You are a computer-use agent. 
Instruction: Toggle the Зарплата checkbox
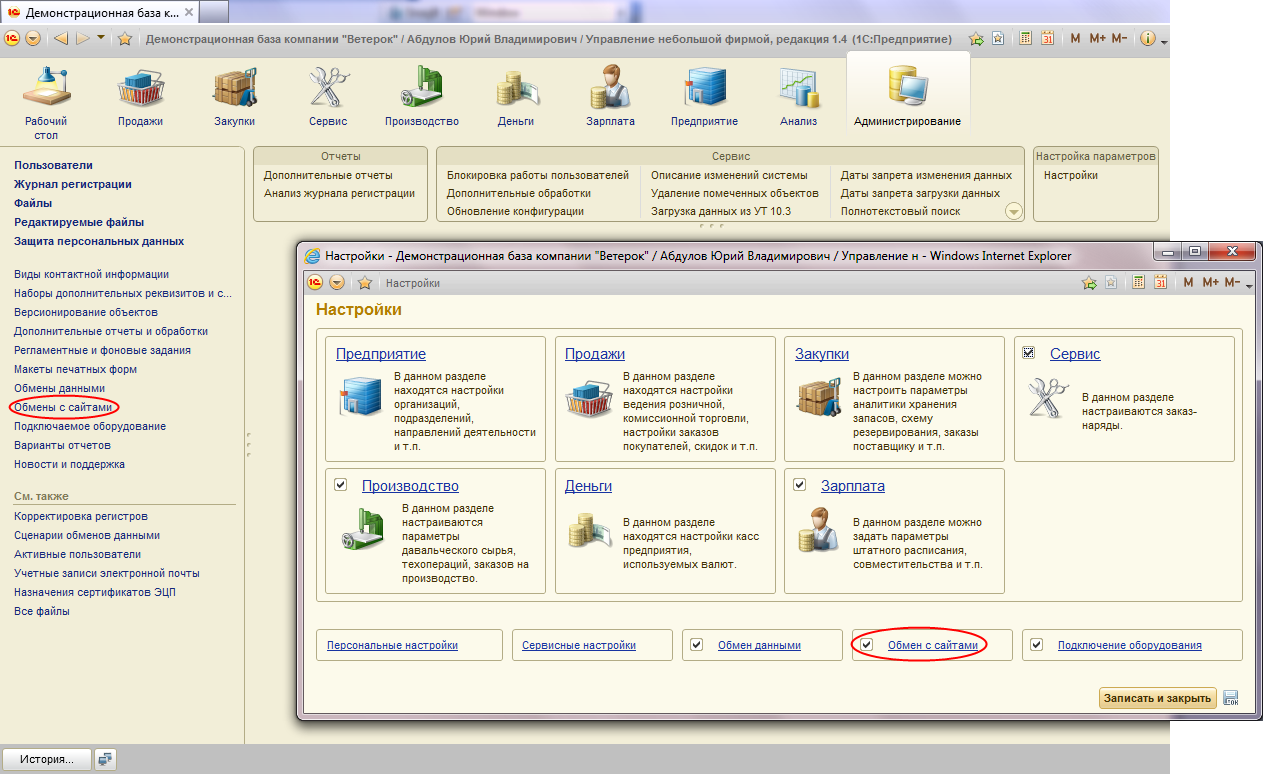(x=799, y=485)
